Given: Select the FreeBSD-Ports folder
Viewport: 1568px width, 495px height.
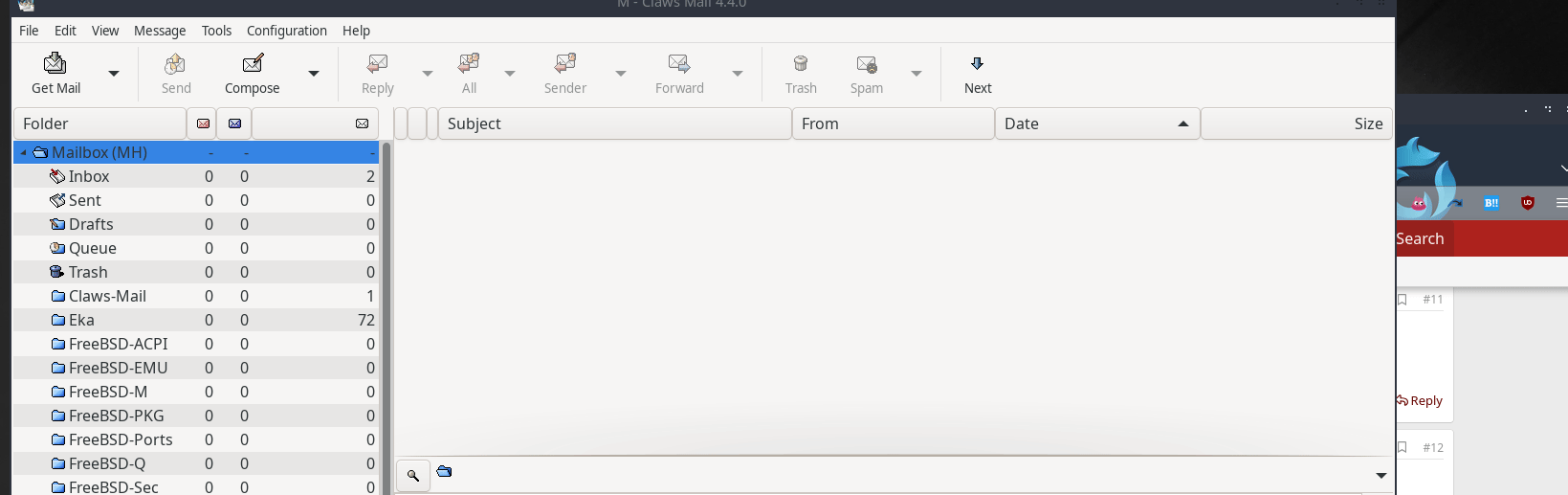Looking at the screenshot, I should point(121,439).
